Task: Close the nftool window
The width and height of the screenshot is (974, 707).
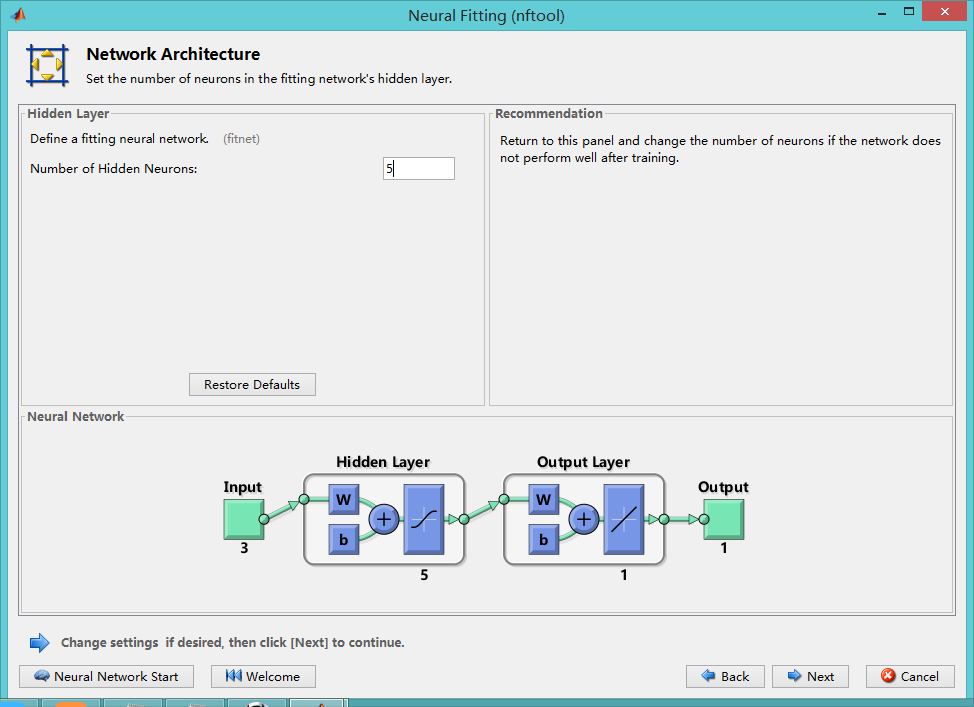Action: (945, 12)
